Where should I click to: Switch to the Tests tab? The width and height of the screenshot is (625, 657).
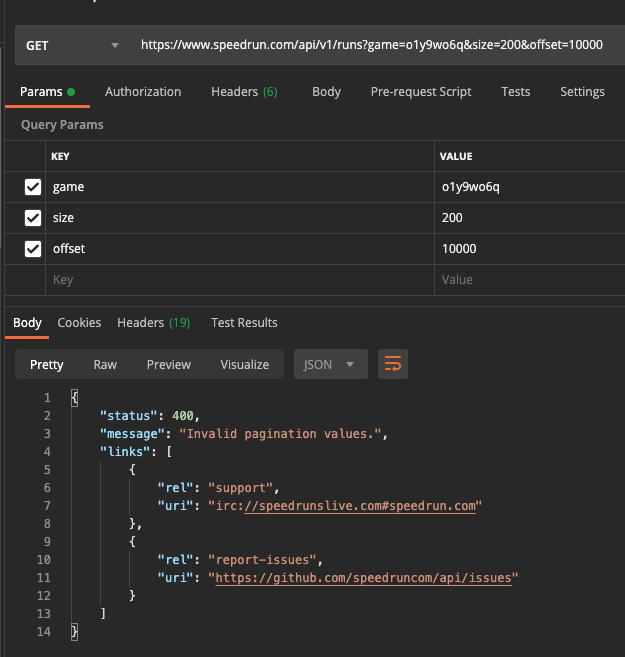(x=516, y=92)
